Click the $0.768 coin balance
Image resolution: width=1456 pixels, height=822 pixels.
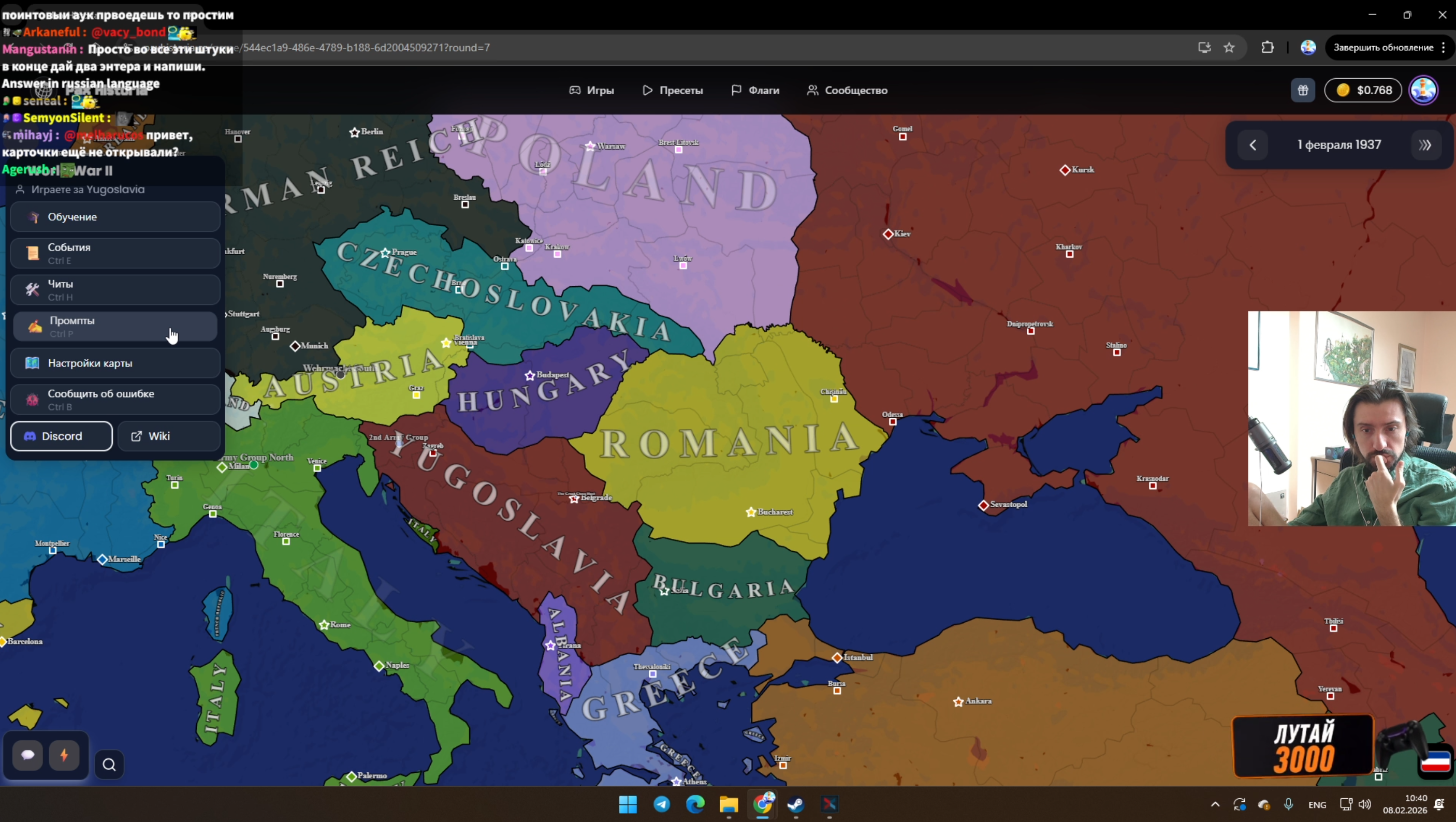pyautogui.click(x=1363, y=91)
